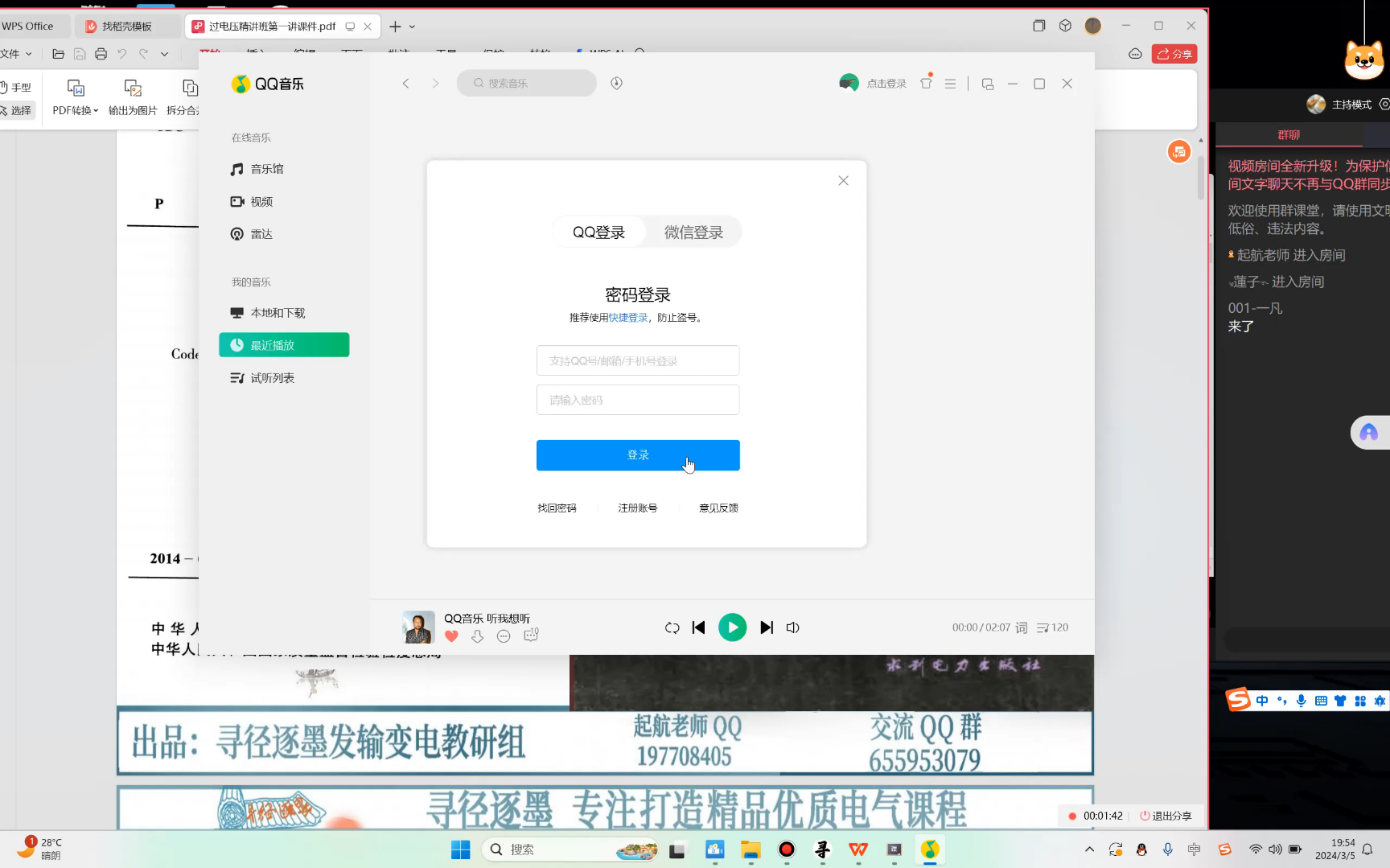This screenshot has width=1390, height=868.
Task: Click the 快捷登录 link
Action: pos(628,318)
